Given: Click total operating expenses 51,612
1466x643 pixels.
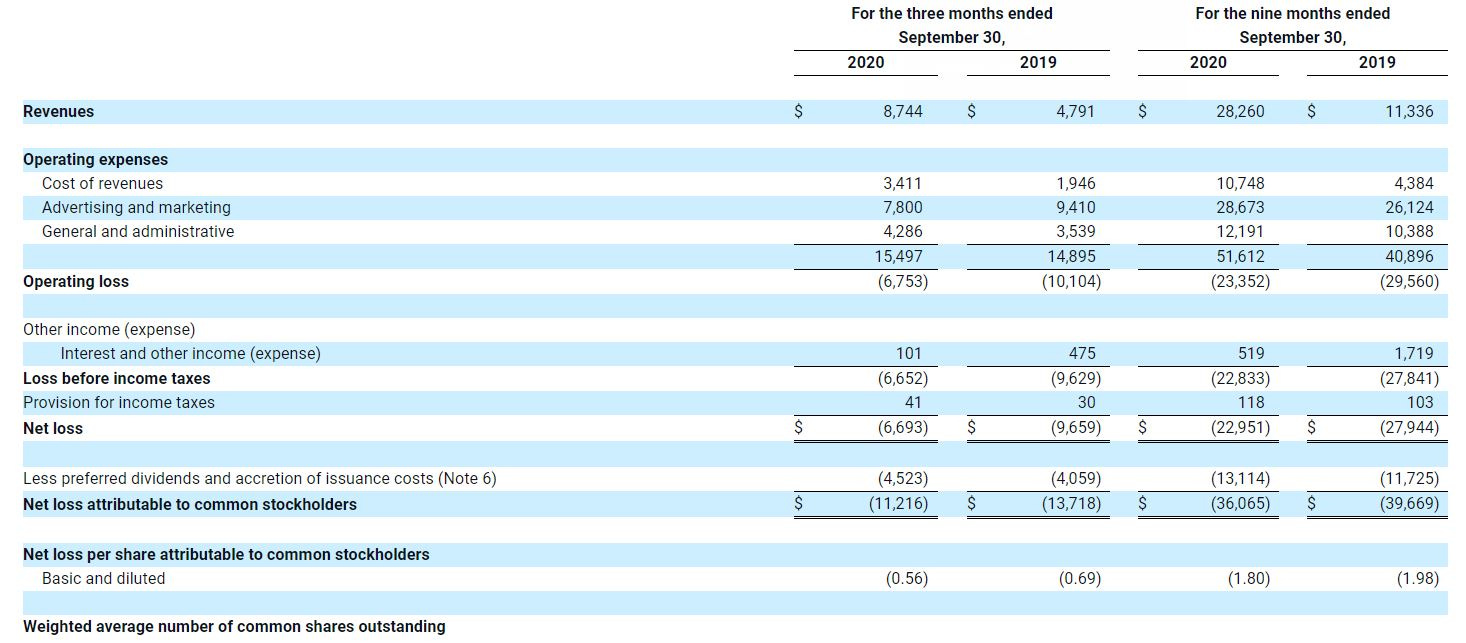Looking at the screenshot, I should tap(1240, 257).
